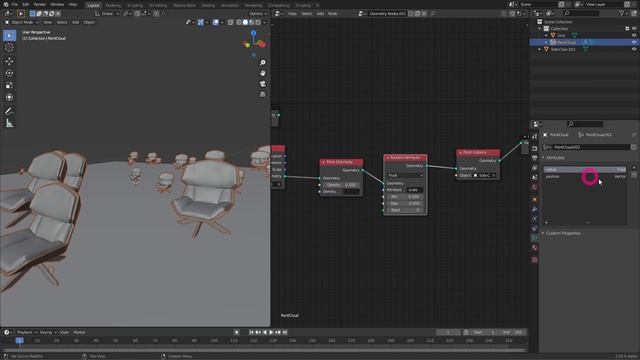Toggle visibility of PointCloud in outliner
The height and width of the screenshot is (360, 640).
[x=634, y=42]
